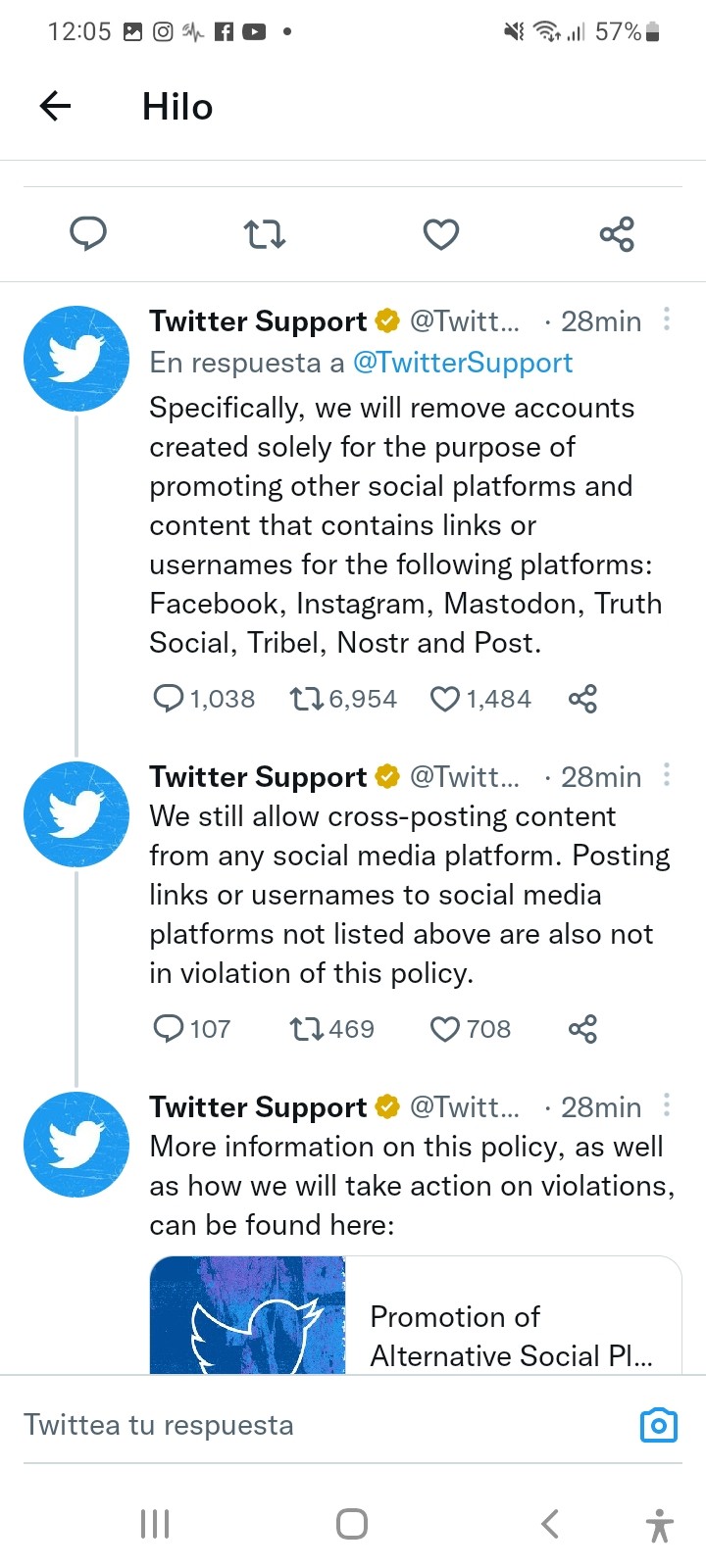The height and width of the screenshot is (1568, 706).
Task: Open more options for the 'More information' tweet
Action: click(667, 1105)
